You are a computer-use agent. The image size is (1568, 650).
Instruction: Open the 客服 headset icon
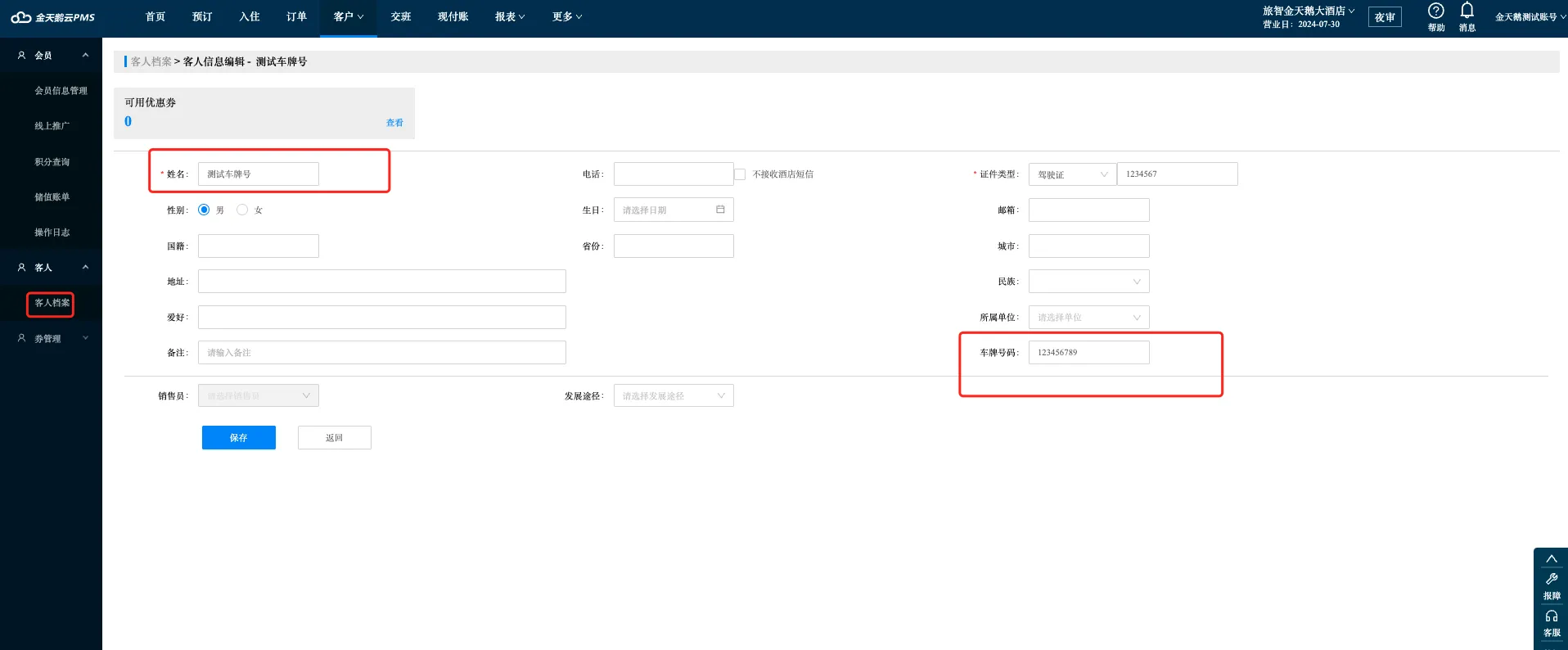click(x=1551, y=616)
